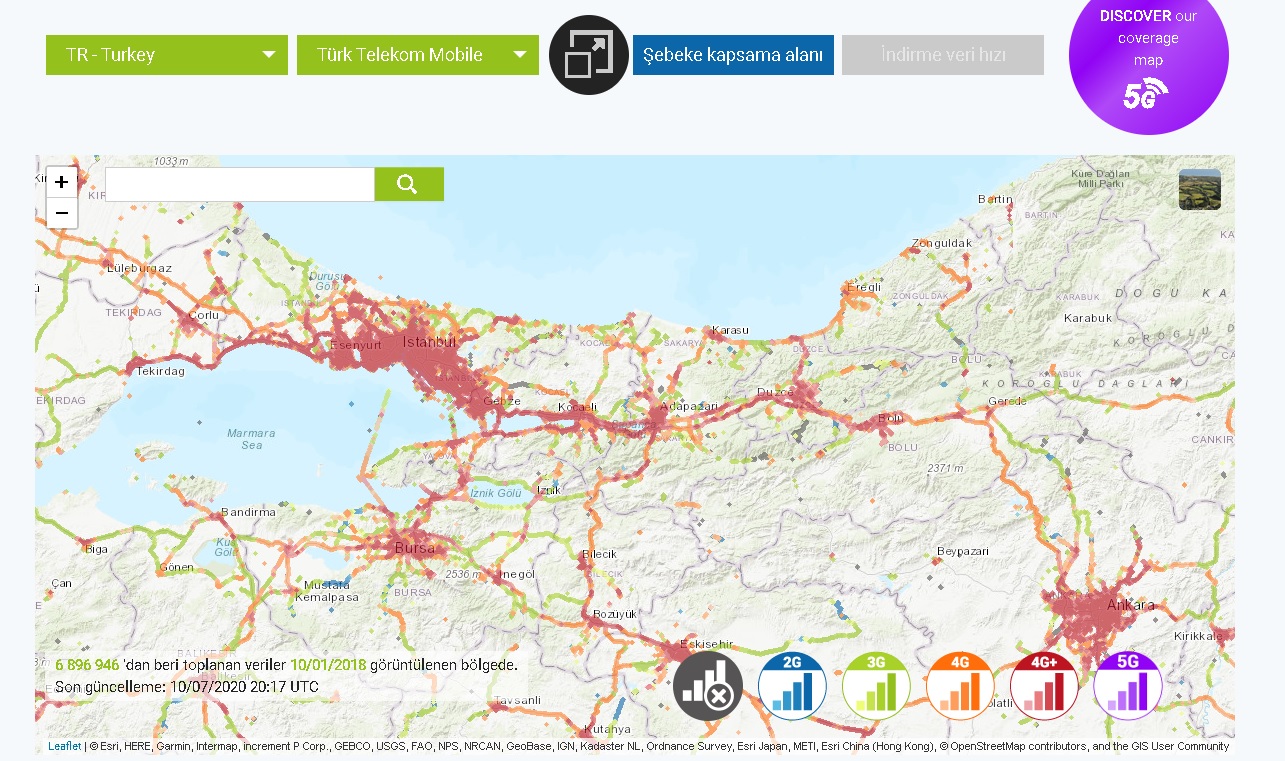Switch basemap using the satellite thumbnail
The height and width of the screenshot is (761, 1285).
[x=1199, y=190]
